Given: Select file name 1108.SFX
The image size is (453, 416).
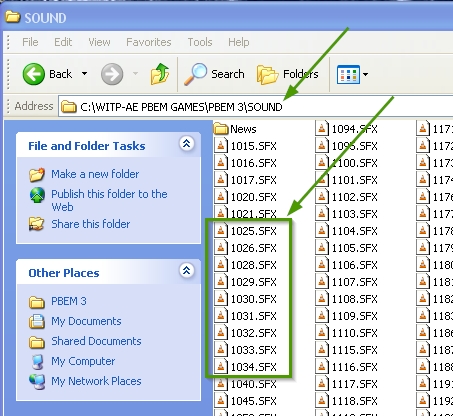Looking at the screenshot, I should 354,299.
